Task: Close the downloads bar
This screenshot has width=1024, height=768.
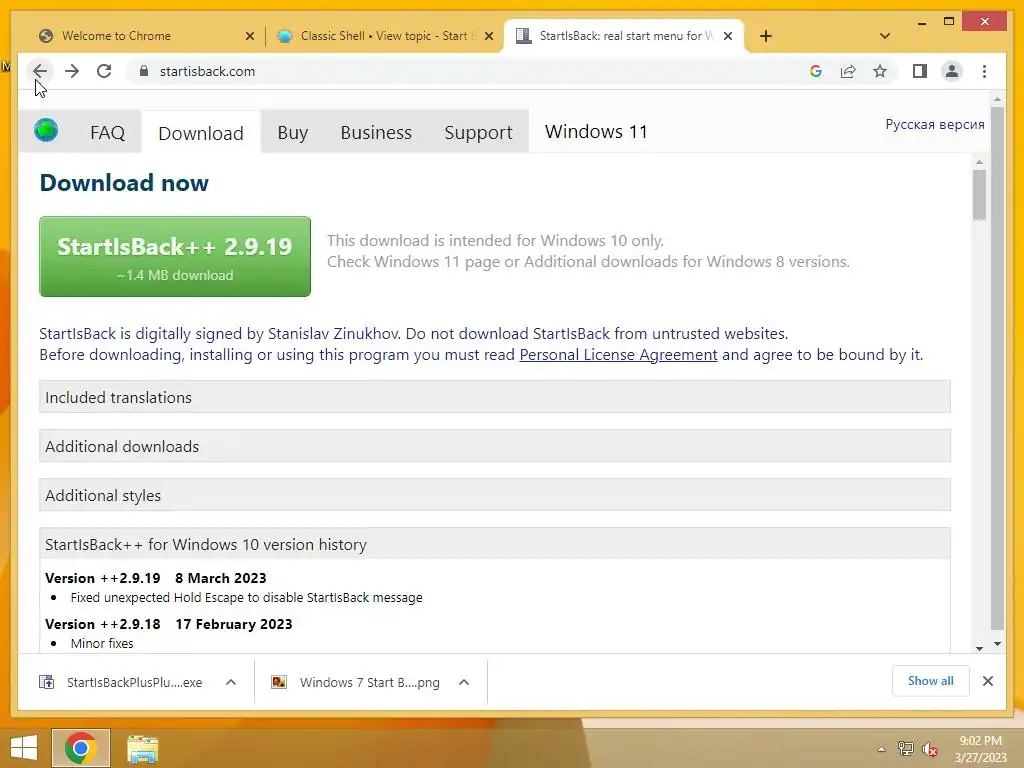Action: pyautogui.click(x=987, y=681)
